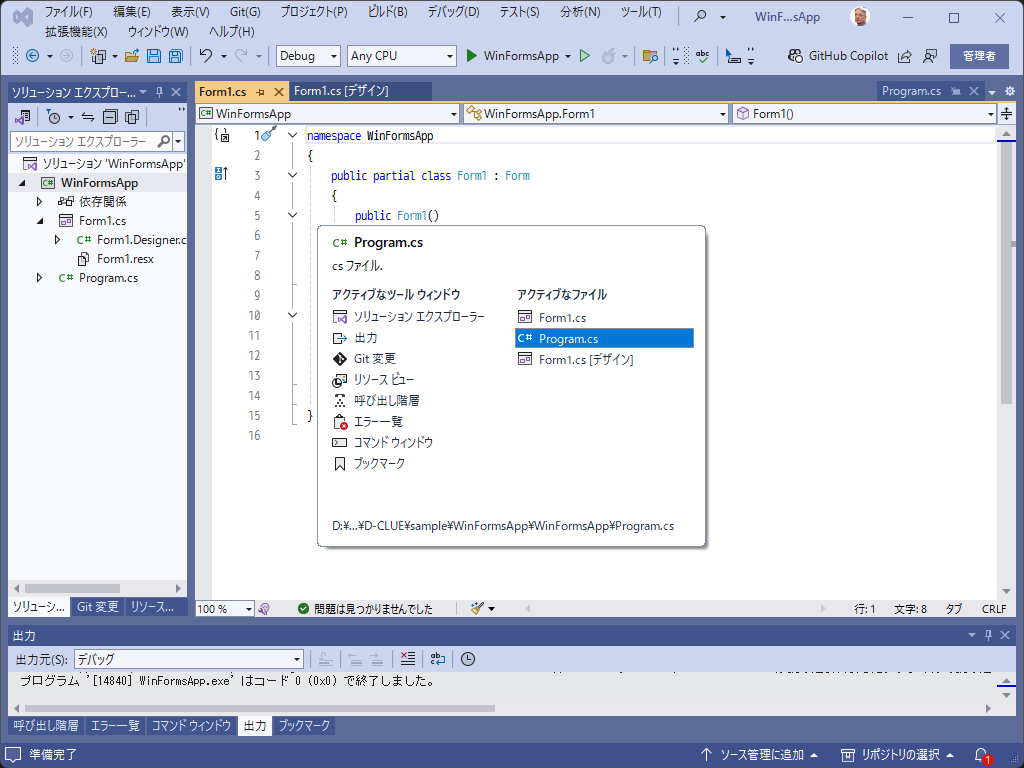Click ソース管理に追加 in status bar
The height and width of the screenshot is (768, 1024).
click(759, 755)
